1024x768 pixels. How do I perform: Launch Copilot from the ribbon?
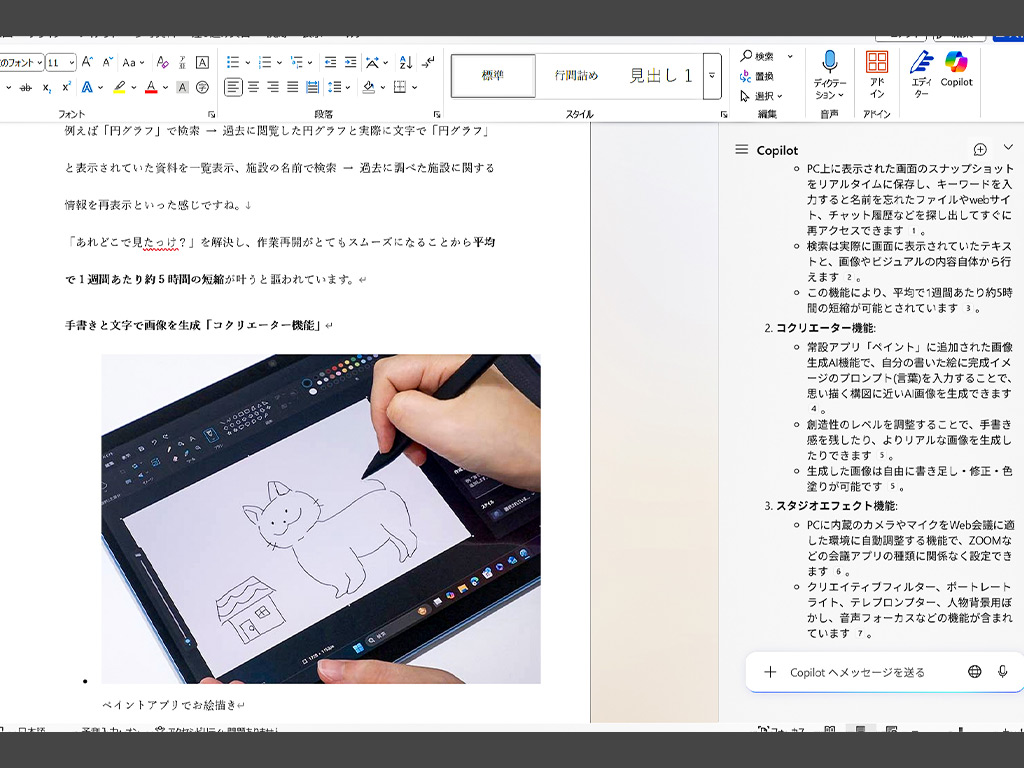point(956,69)
